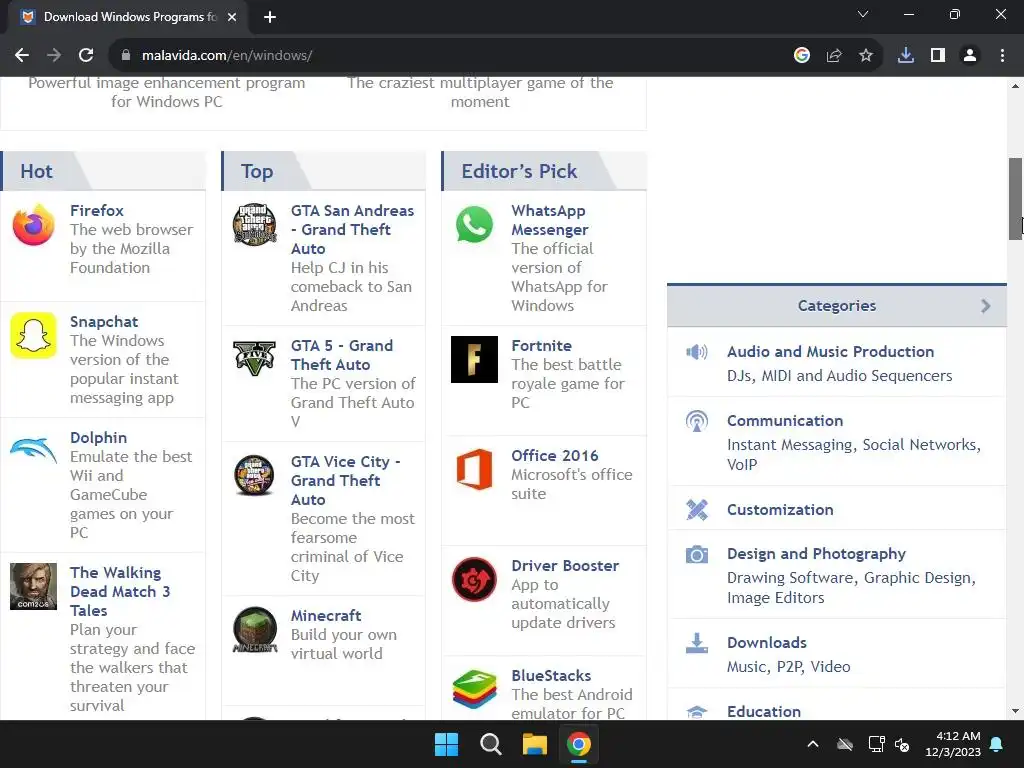
Task: Open GTA San Andreas game icon
Action: [x=255, y=225]
